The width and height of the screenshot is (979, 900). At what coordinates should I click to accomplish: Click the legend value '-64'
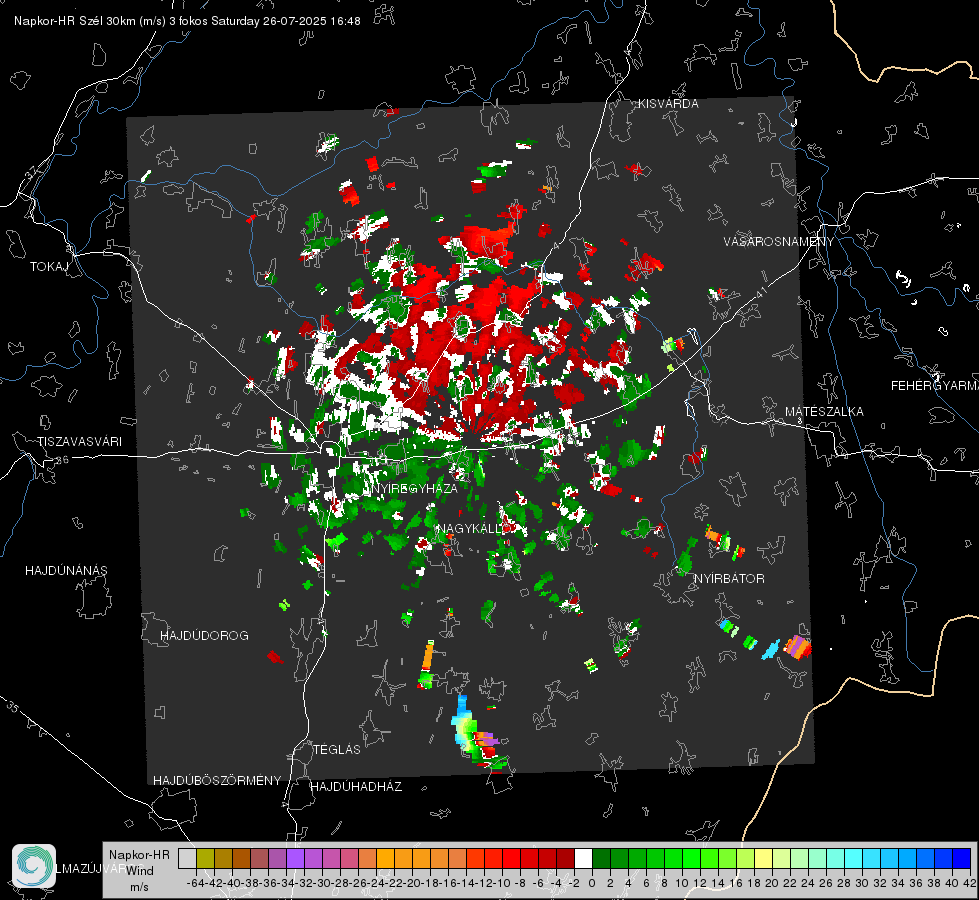[x=196, y=883]
